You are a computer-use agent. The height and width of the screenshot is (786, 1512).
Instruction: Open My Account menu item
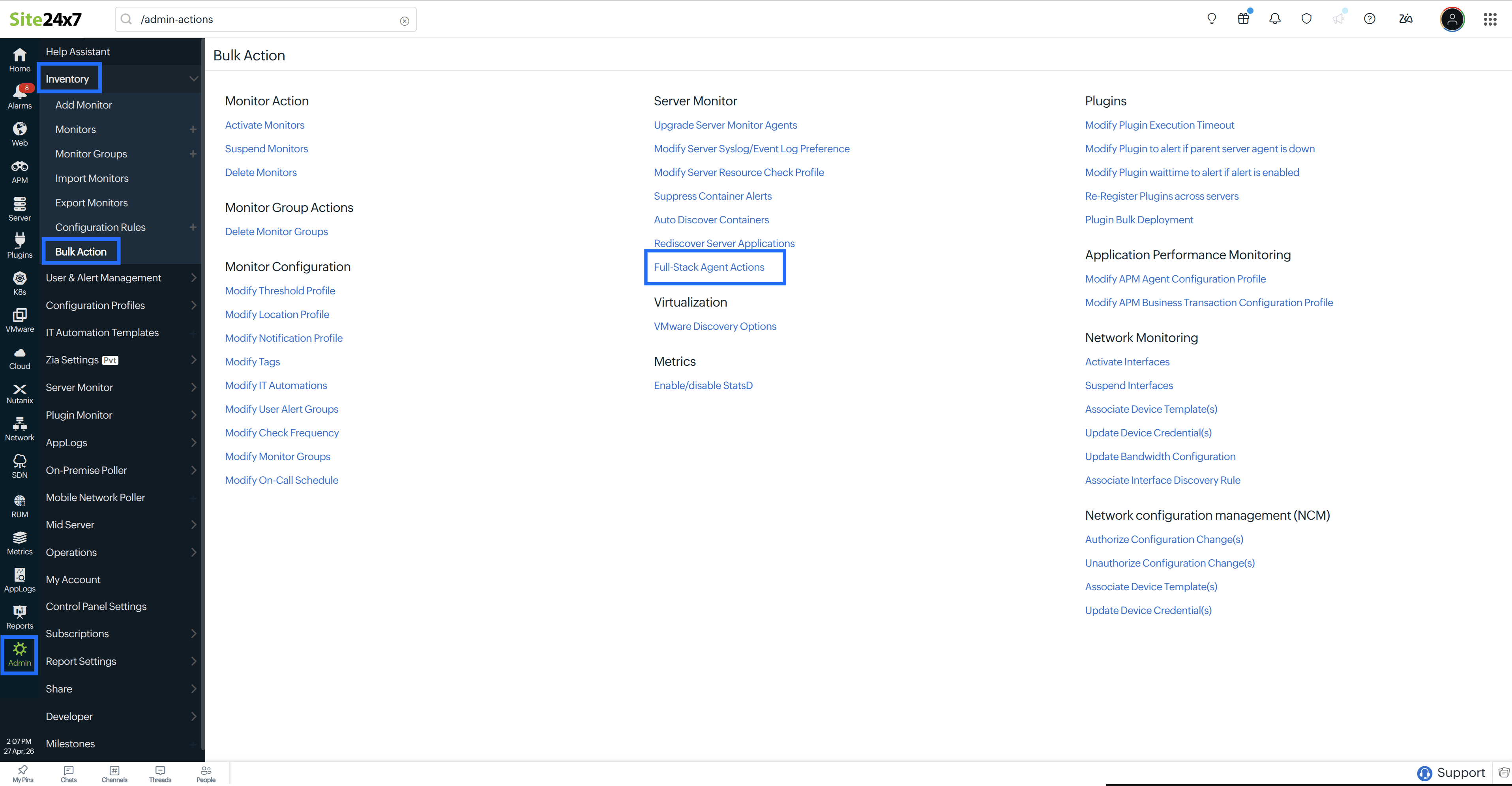coord(73,579)
